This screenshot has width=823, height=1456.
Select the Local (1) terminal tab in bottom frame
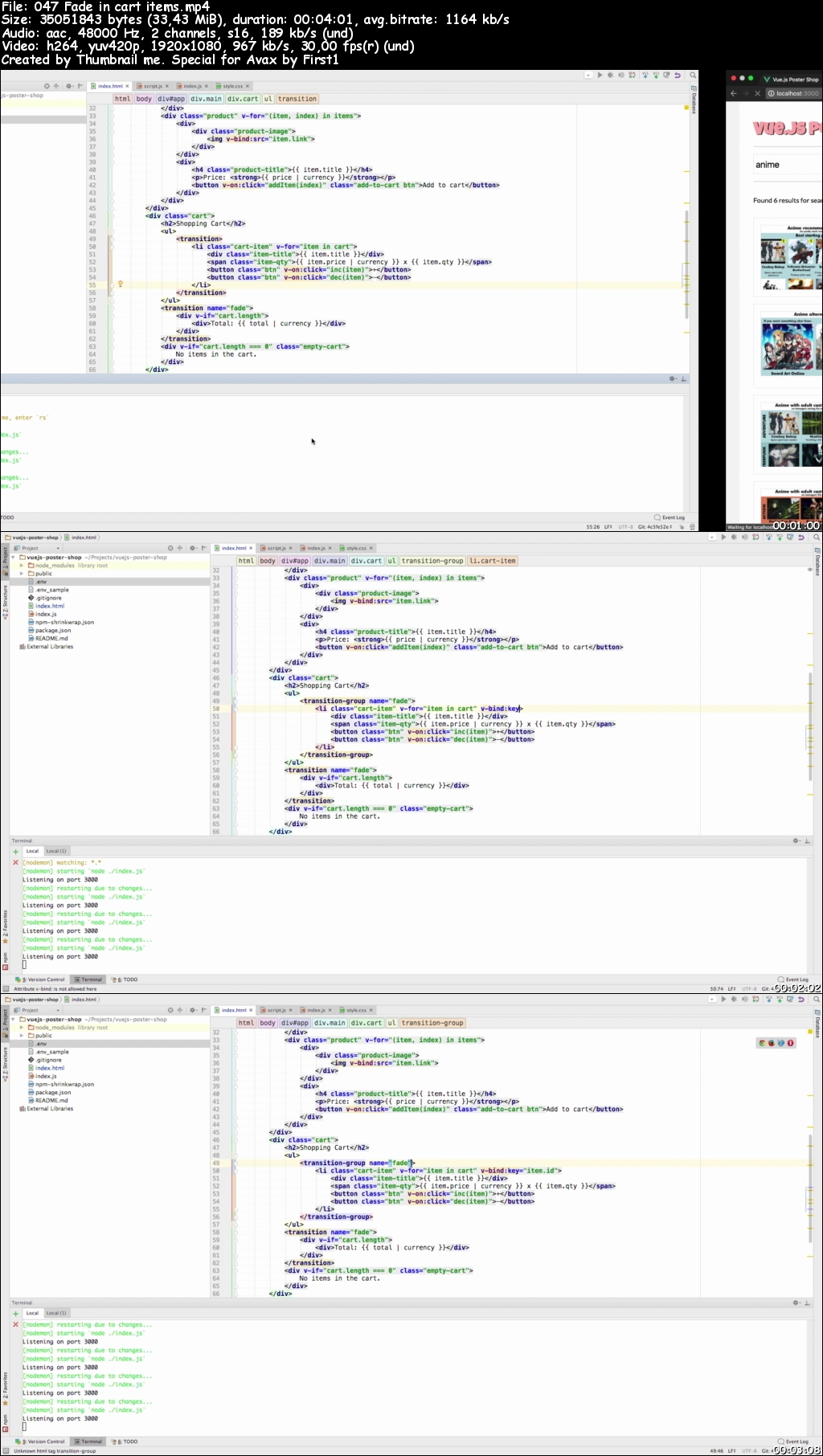[x=56, y=1313]
